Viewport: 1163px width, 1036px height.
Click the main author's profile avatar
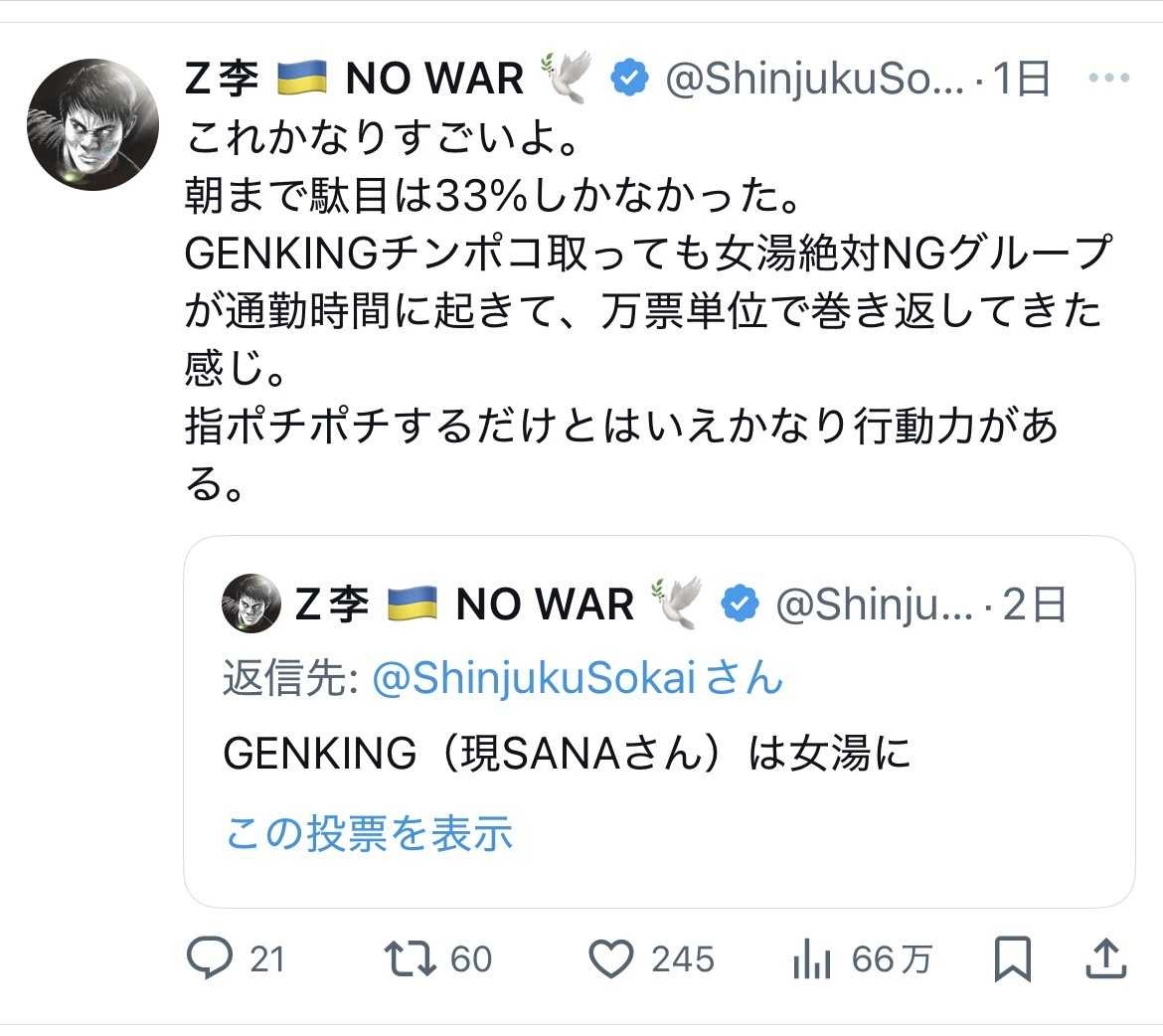[92, 124]
